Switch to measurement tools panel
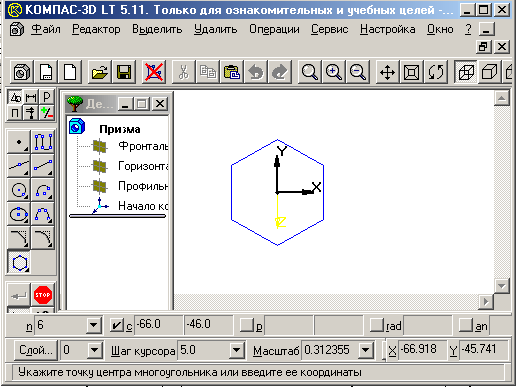Image resolution: width=516 pixels, height=387 pixels. [31, 113]
